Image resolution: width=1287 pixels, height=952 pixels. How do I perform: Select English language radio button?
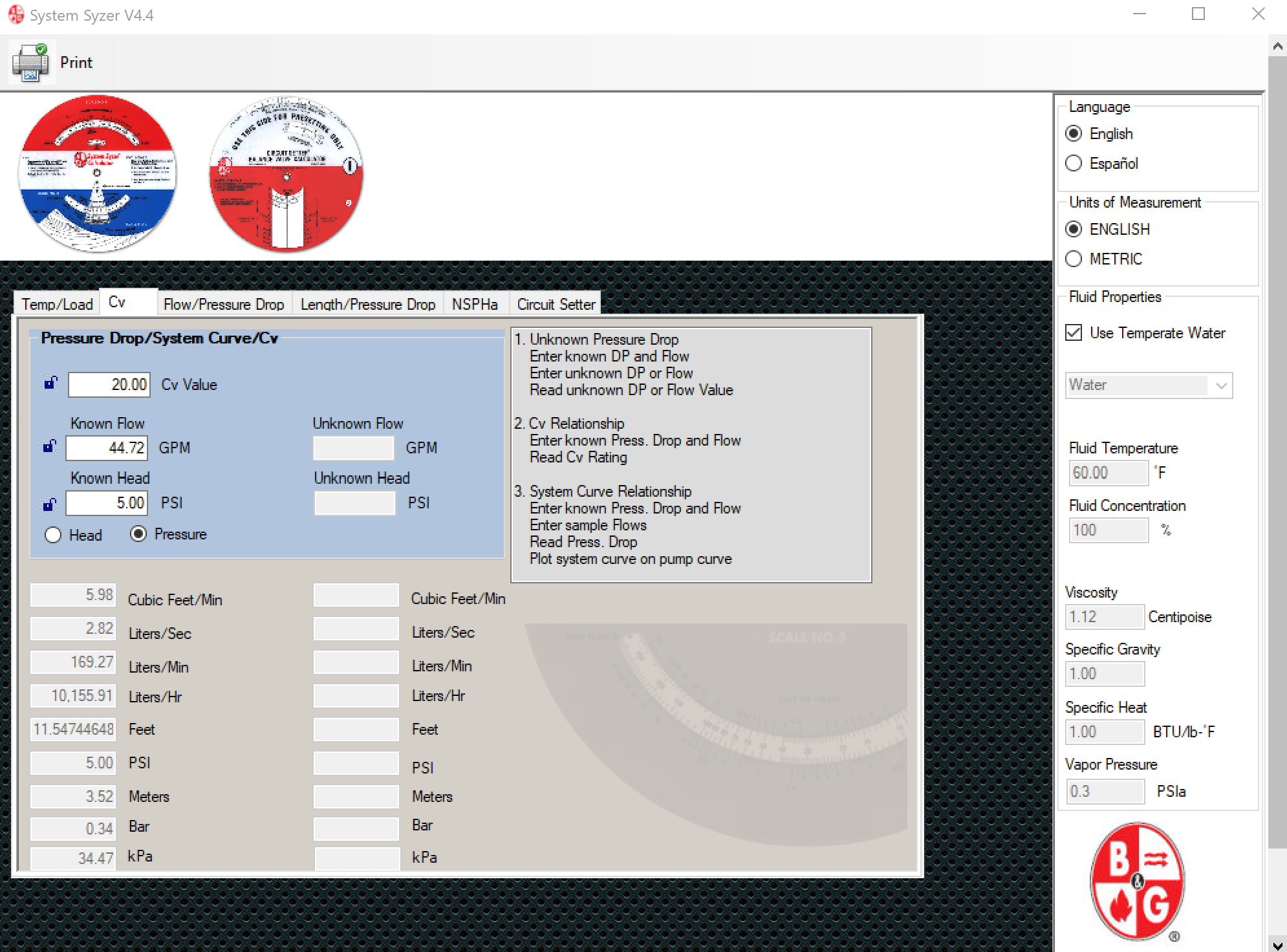pyautogui.click(x=1074, y=133)
